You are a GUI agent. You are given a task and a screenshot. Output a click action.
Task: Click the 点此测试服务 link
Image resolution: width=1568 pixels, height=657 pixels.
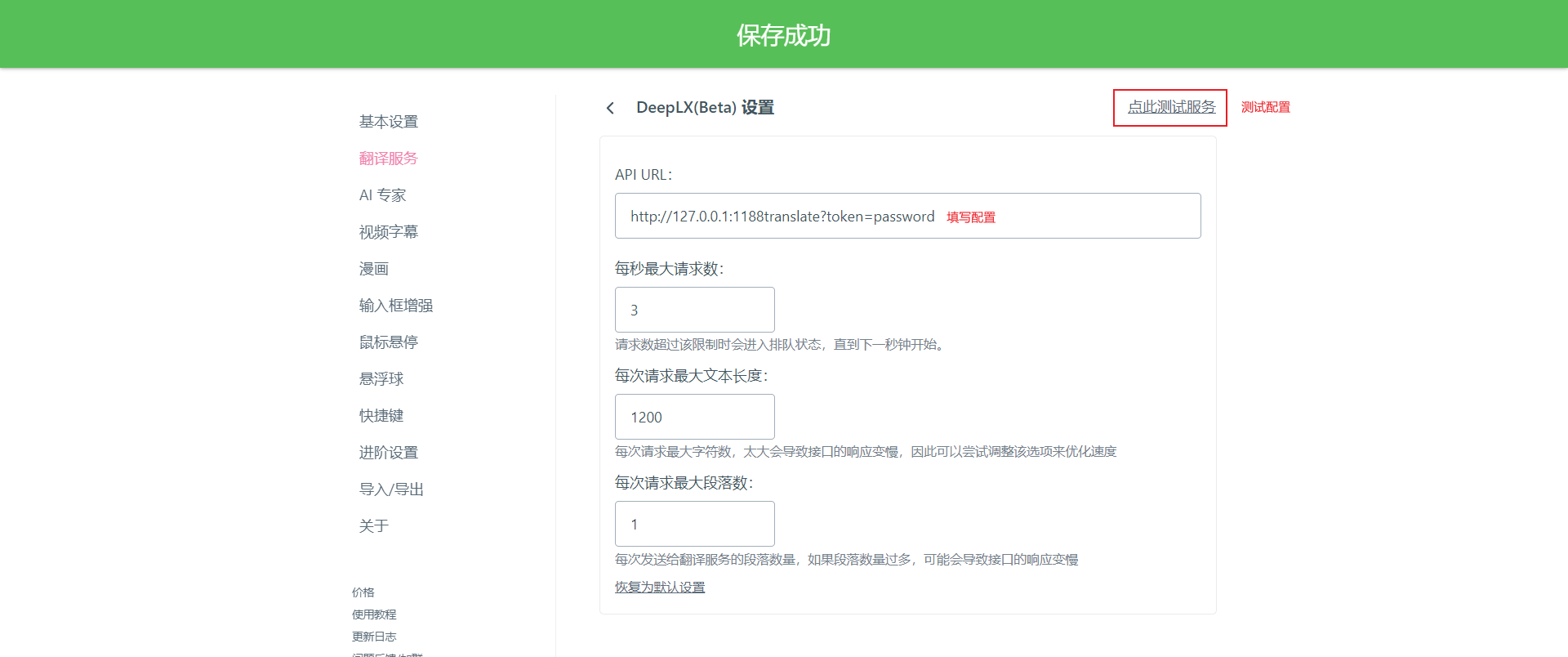point(1171,107)
